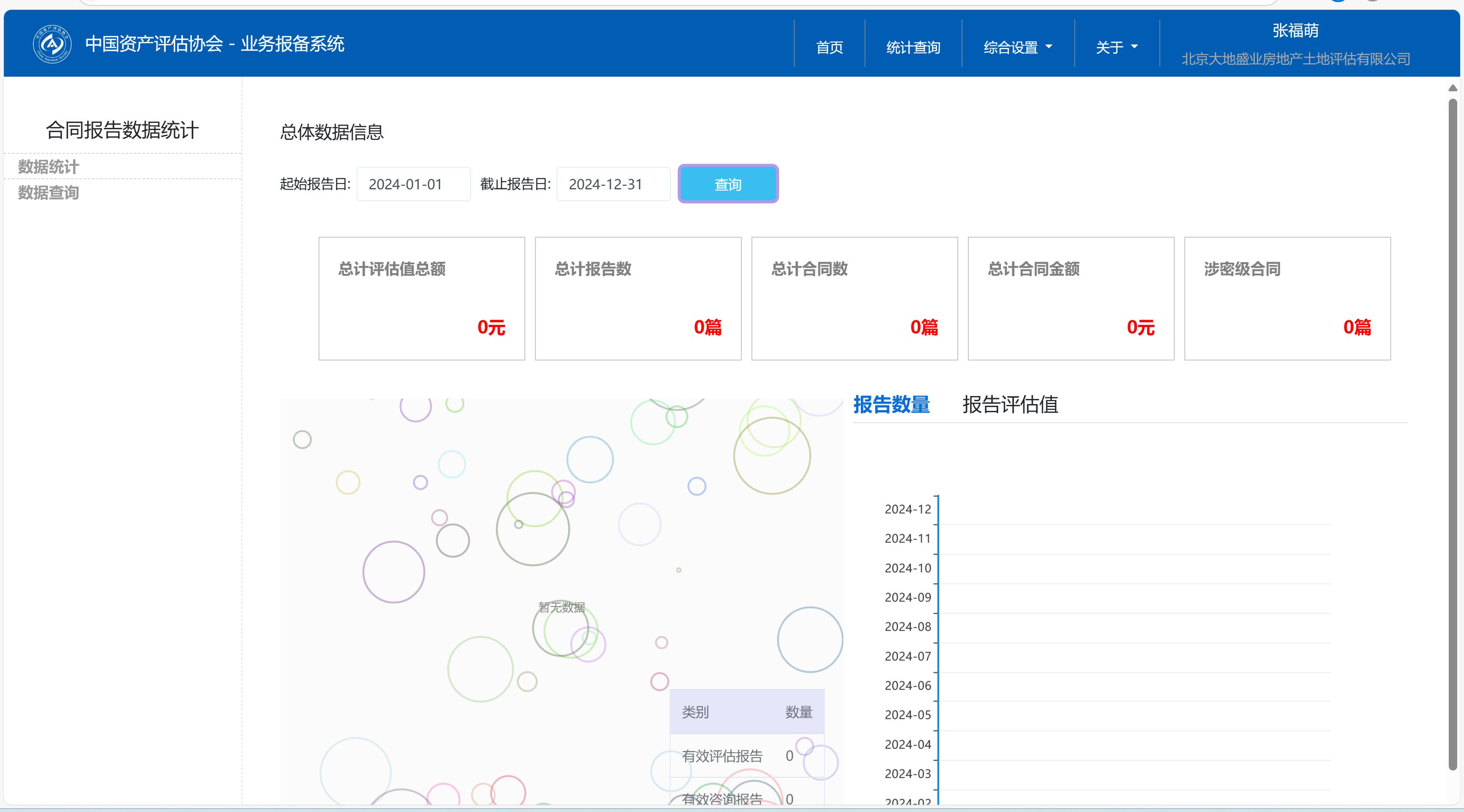The width and height of the screenshot is (1464, 812).
Task: Click the 总计报告数 card
Action: [638, 298]
